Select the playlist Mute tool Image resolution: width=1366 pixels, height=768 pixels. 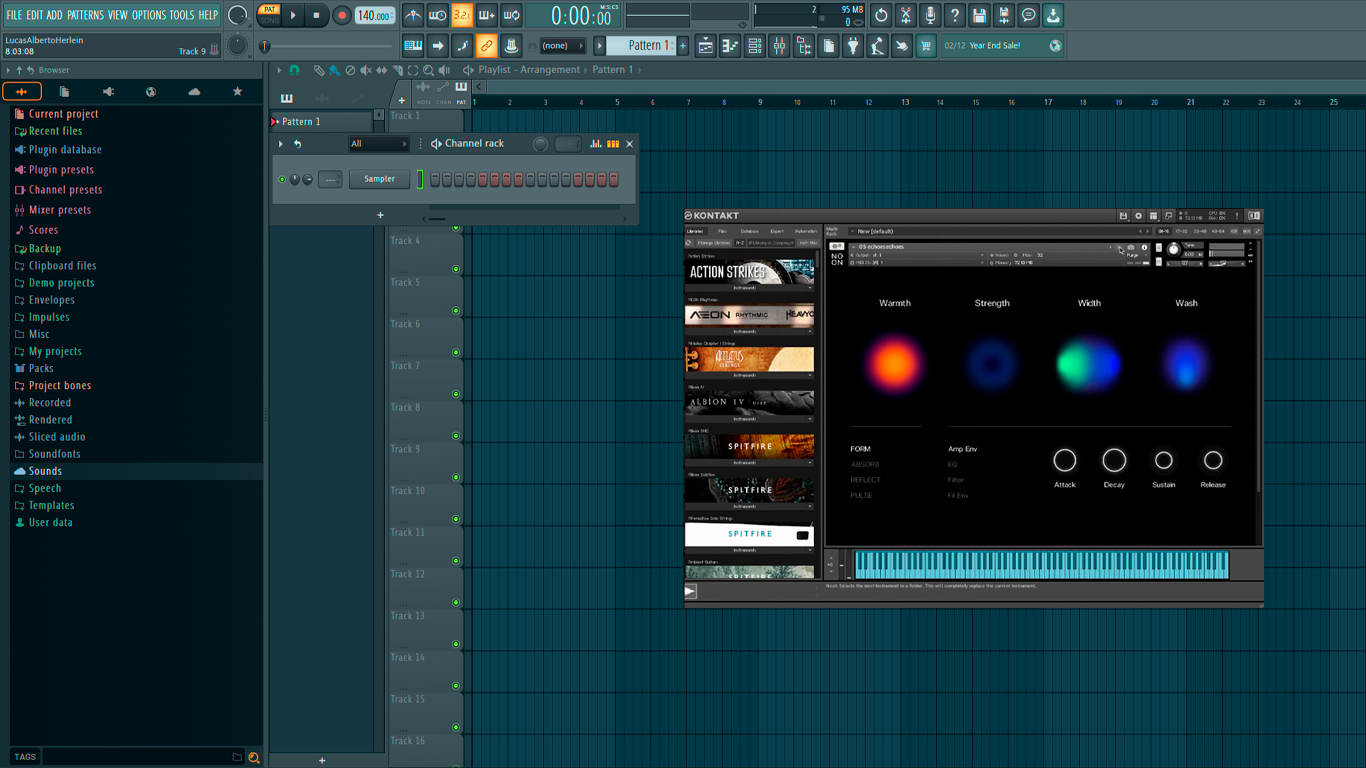click(366, 70)
